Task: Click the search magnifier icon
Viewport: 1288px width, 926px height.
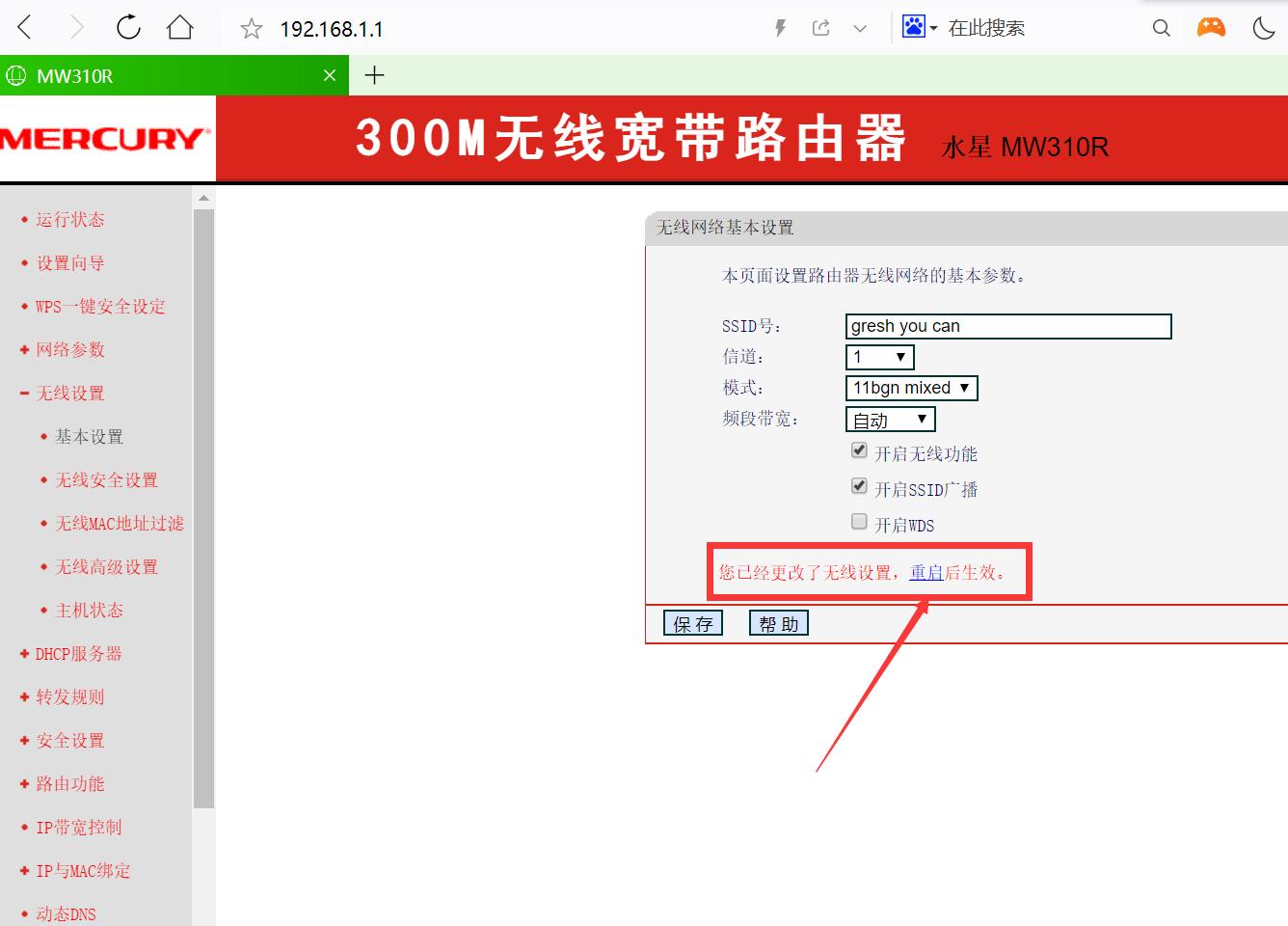Action: (1161, 27)
